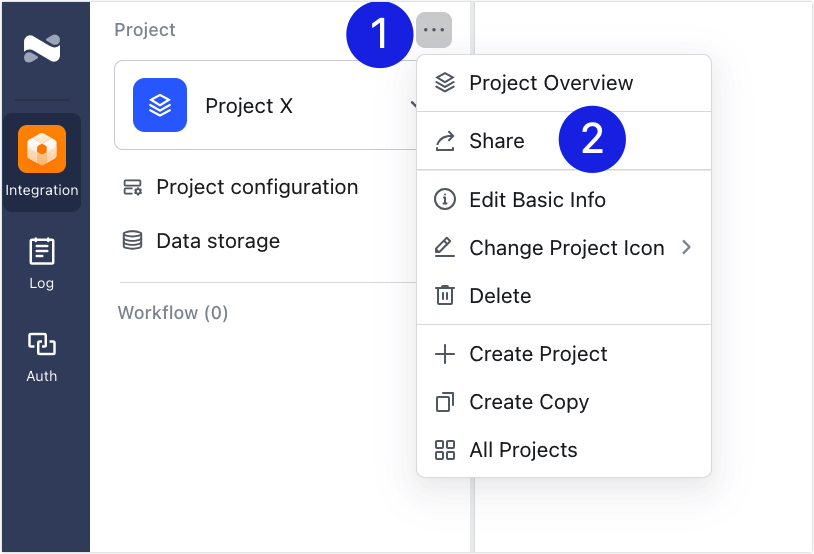Click the Project configuration icon
The width and height of the screenshot is (814, 554).
pos(132,187)
